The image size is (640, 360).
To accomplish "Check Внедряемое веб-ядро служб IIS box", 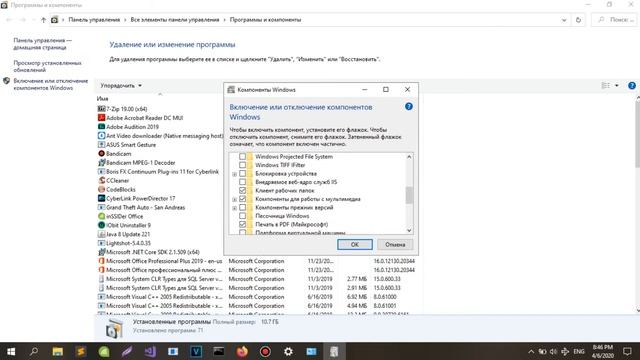I will click(x=242, y=182).
